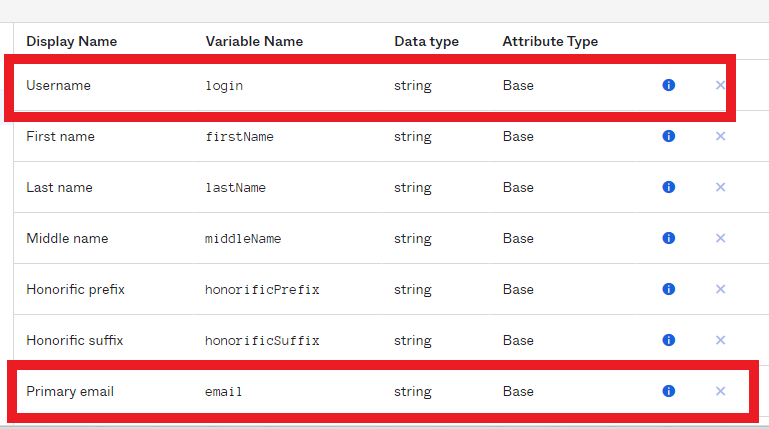The width and height of the screenshot is (769, 429).
Task: Select the Data type column header
Action: click(426, 42)
